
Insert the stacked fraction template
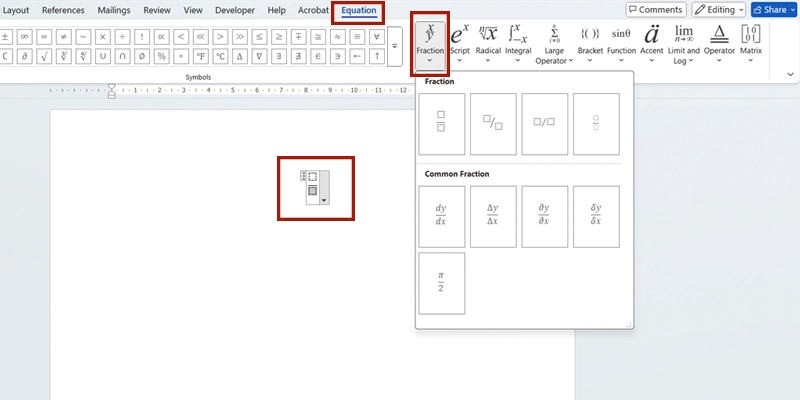[x=441, y=124]
